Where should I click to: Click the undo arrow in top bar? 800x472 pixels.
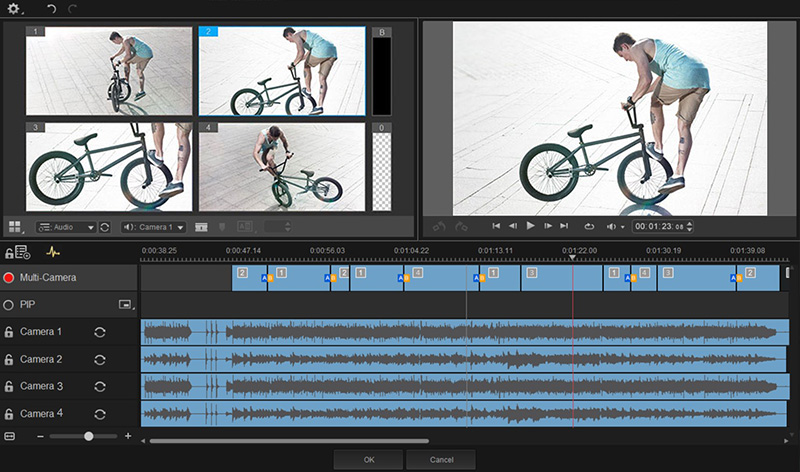51,8
